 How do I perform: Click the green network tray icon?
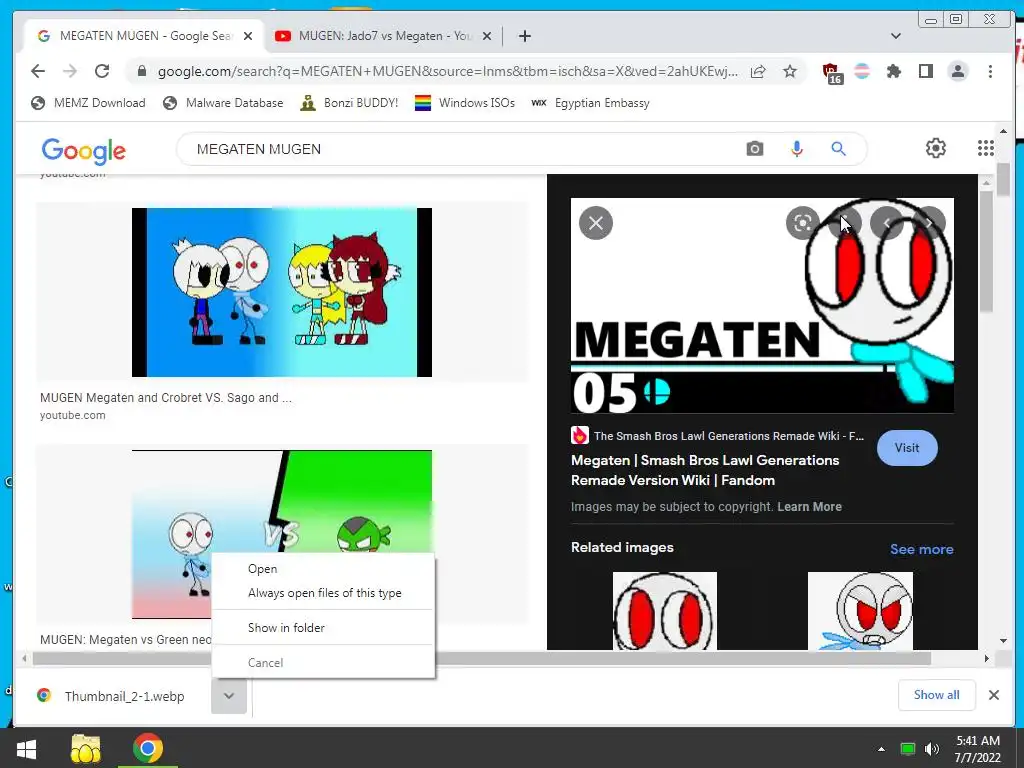pyautogui.click(x=907, y=748)
